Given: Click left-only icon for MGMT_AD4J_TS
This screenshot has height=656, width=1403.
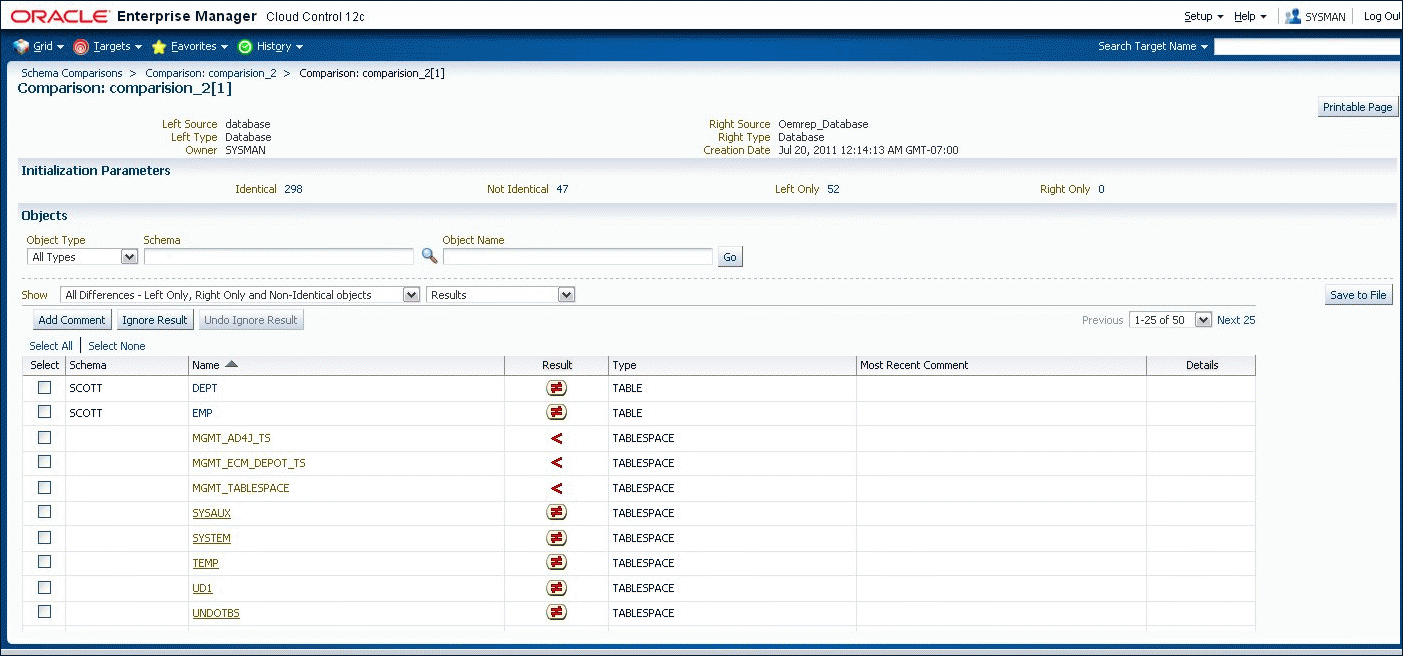Looking at the screenshot, I should pos(557,438).
